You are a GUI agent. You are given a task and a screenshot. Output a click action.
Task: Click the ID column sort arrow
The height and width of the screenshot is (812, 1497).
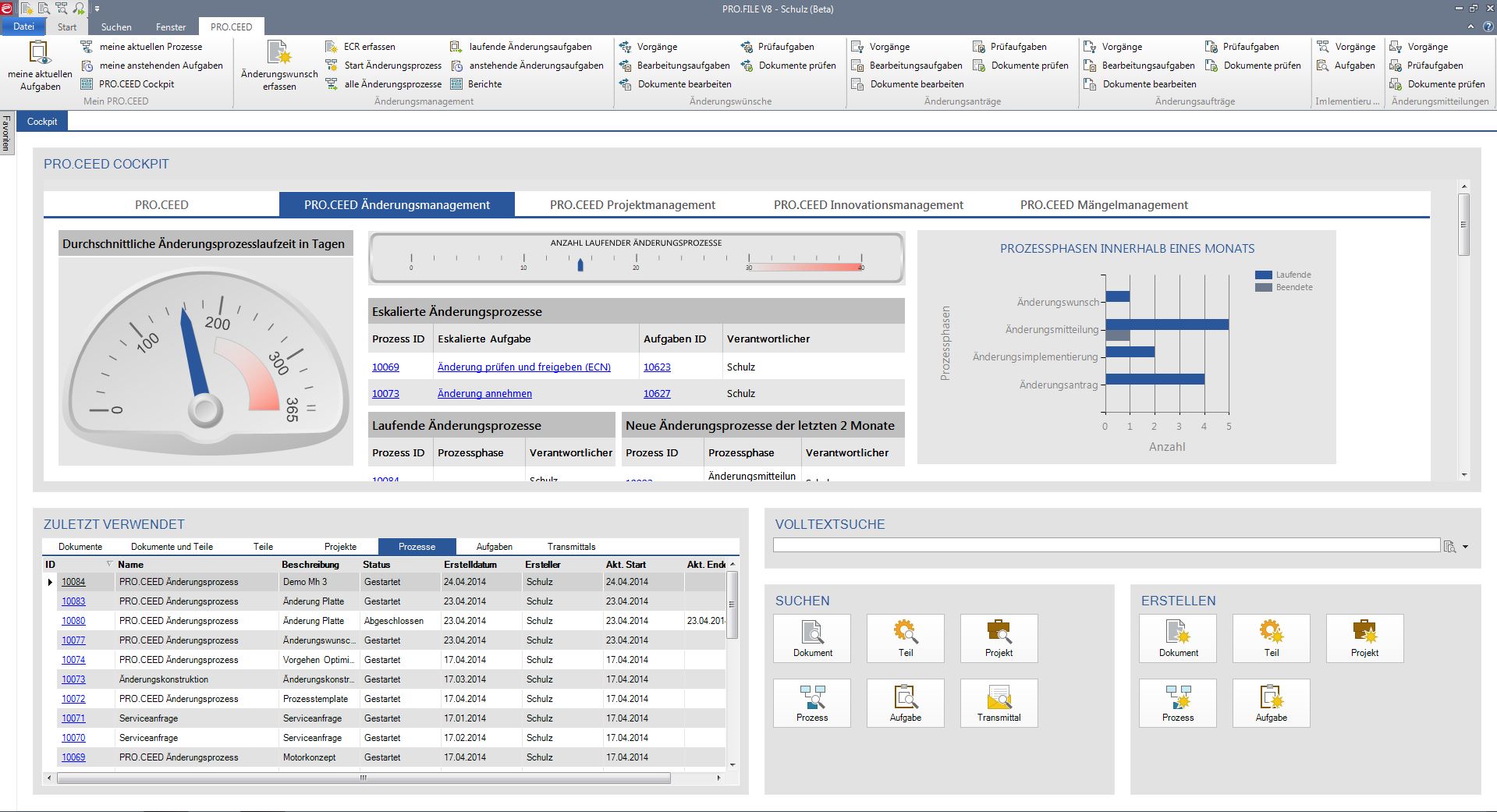coord(109,564)
